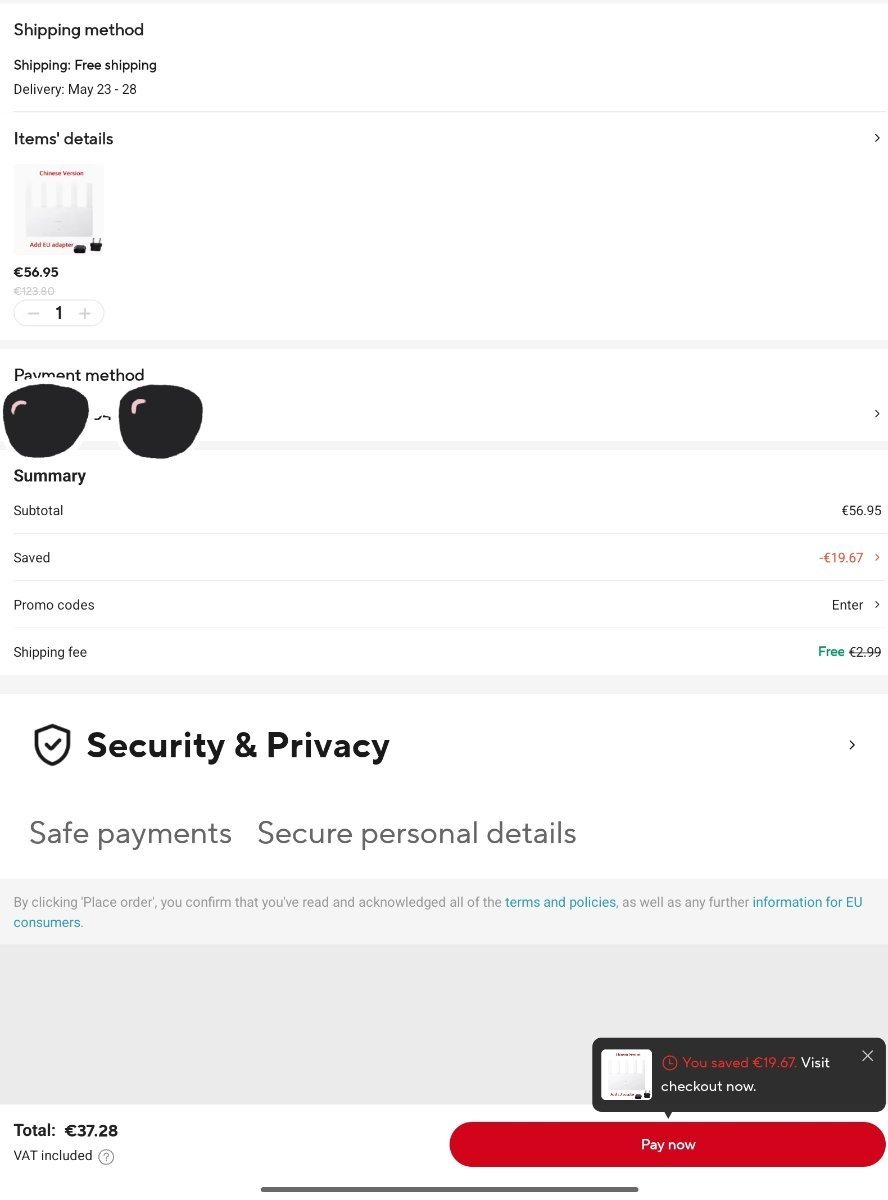Dismiss the 'You saved €19.67' popup
The height and width of the screenshot is (1200, 888).
click(867, 1056)
